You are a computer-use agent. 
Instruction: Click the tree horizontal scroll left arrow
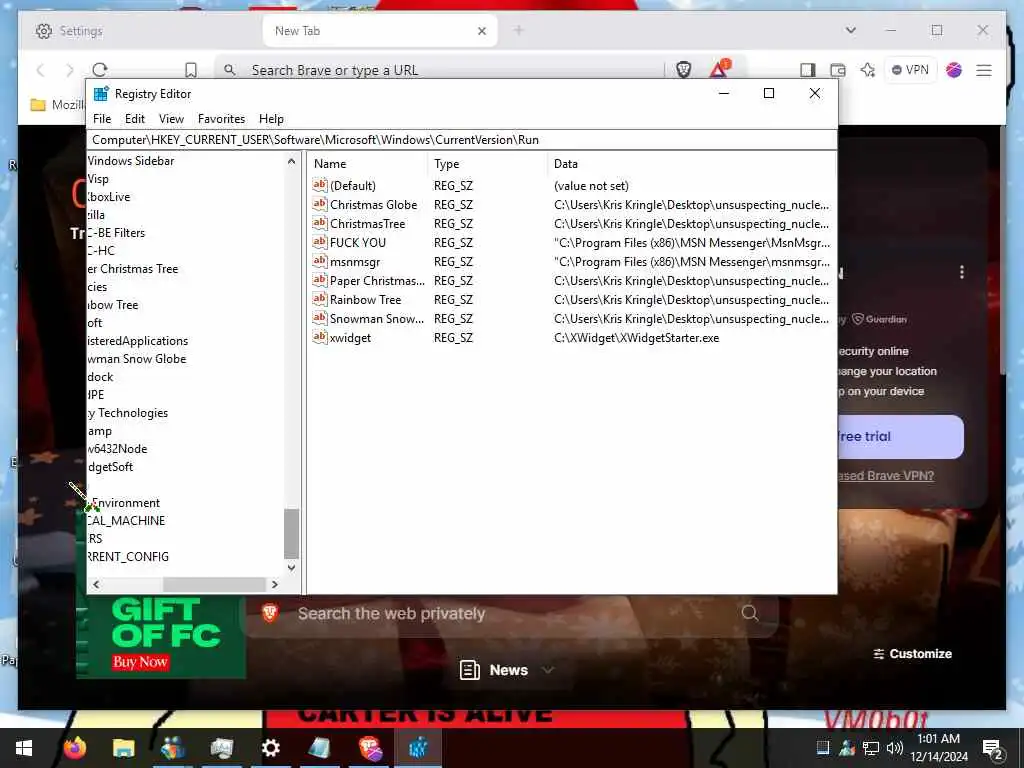[x=96, y=584]
